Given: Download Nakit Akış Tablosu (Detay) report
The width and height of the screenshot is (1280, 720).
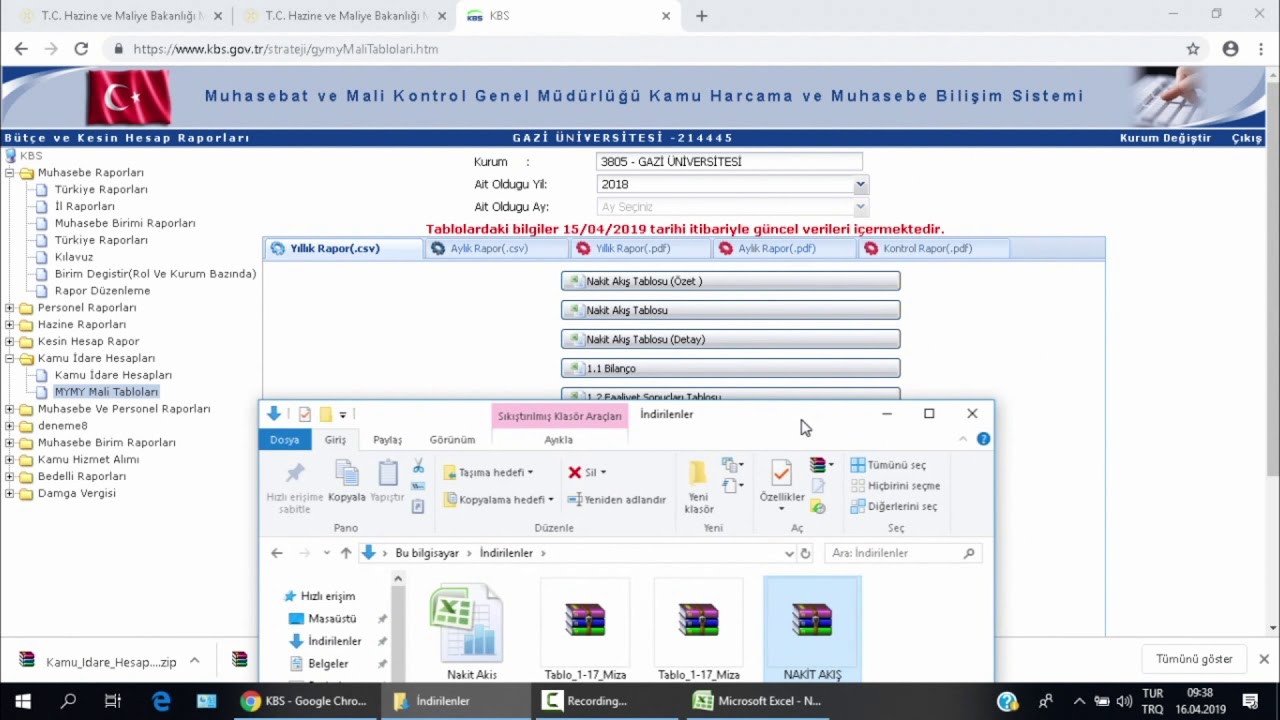Looking at the screenshot, I should 730,339.
